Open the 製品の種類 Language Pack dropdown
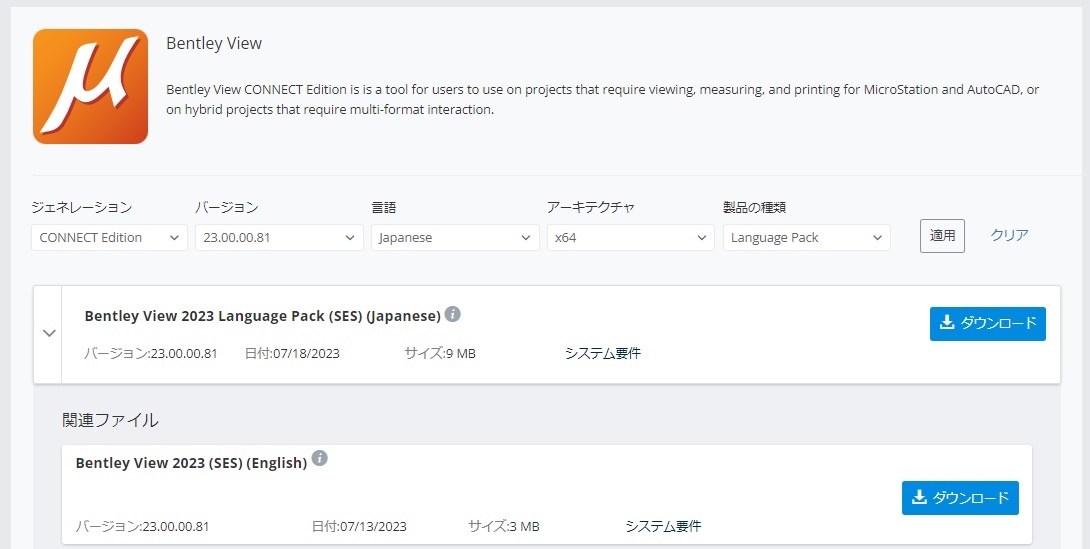 tap(806, 238)
